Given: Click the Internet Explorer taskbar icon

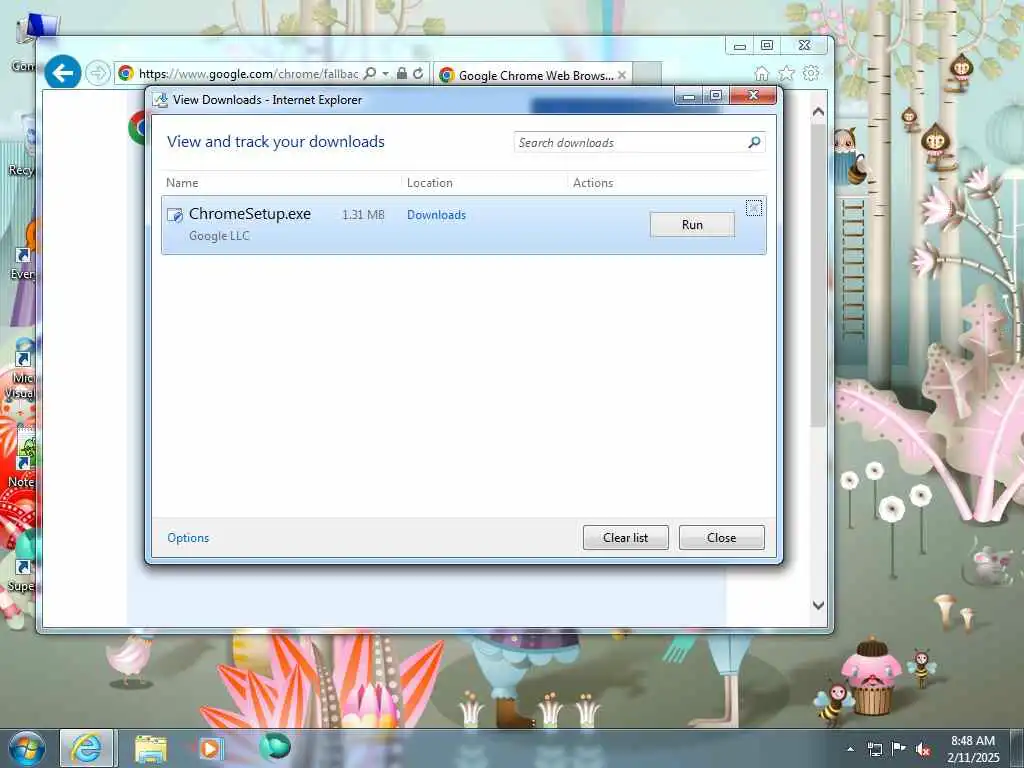Looking at the screenshot, I should (87, 748).
